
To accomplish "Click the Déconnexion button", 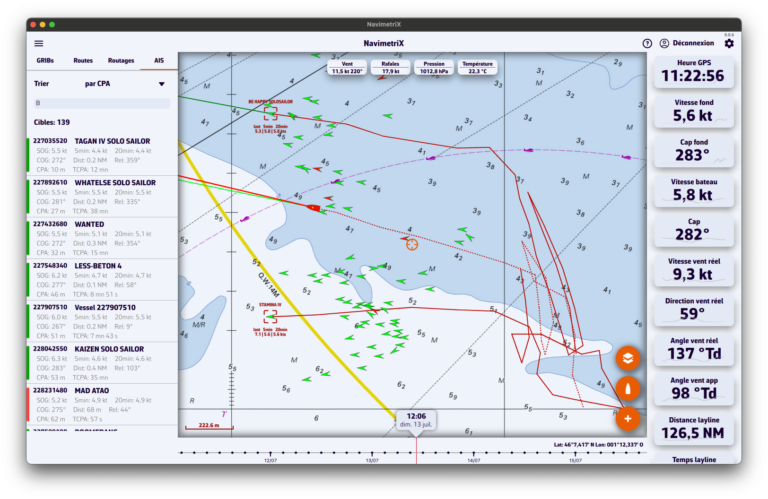I will 687,43.
